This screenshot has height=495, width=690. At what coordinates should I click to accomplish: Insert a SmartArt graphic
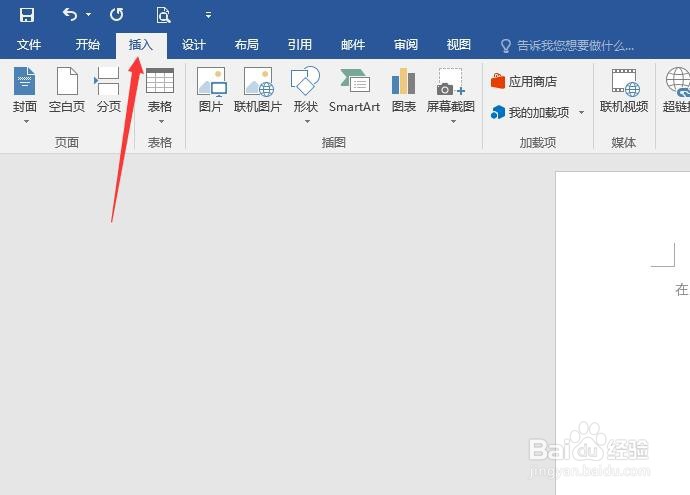[355, 90]
